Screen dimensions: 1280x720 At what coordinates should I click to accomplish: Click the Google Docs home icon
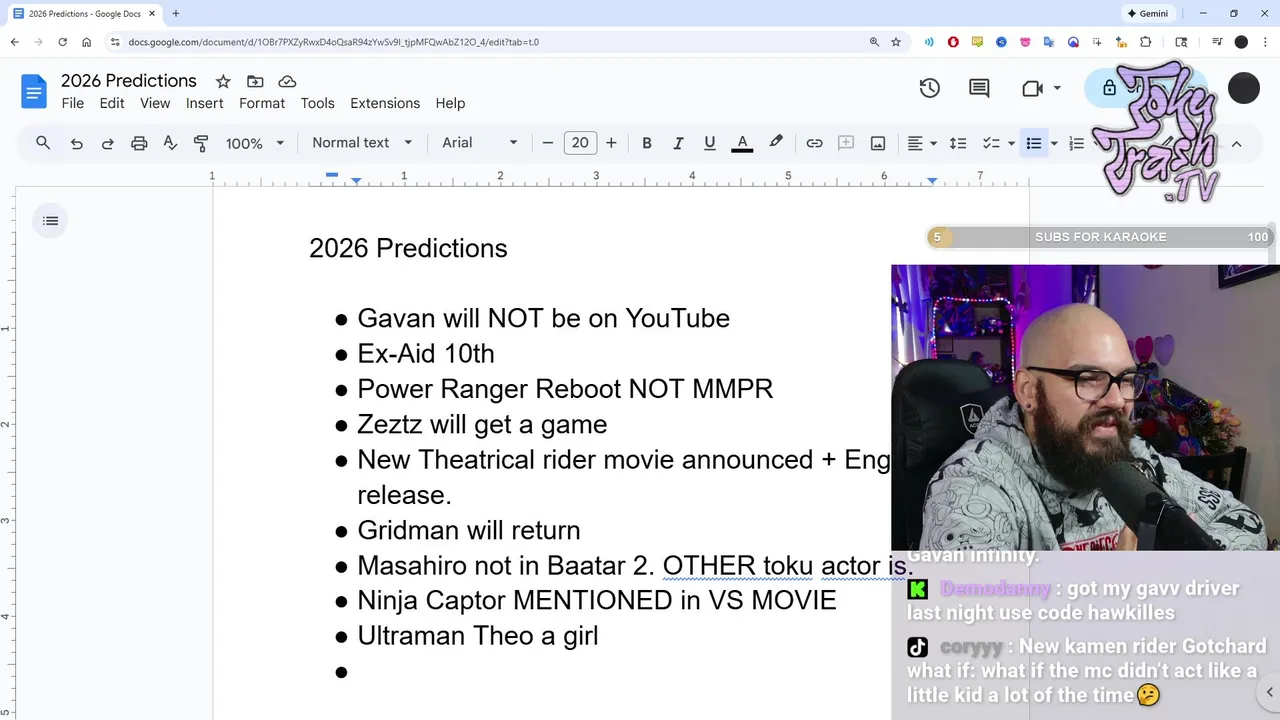pos(34,91)
